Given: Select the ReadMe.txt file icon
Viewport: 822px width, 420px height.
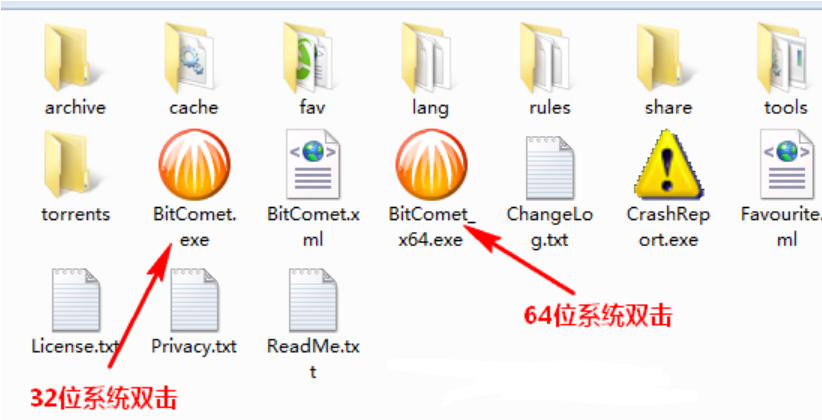Looking at the screenshot, I should click(313, 300).
